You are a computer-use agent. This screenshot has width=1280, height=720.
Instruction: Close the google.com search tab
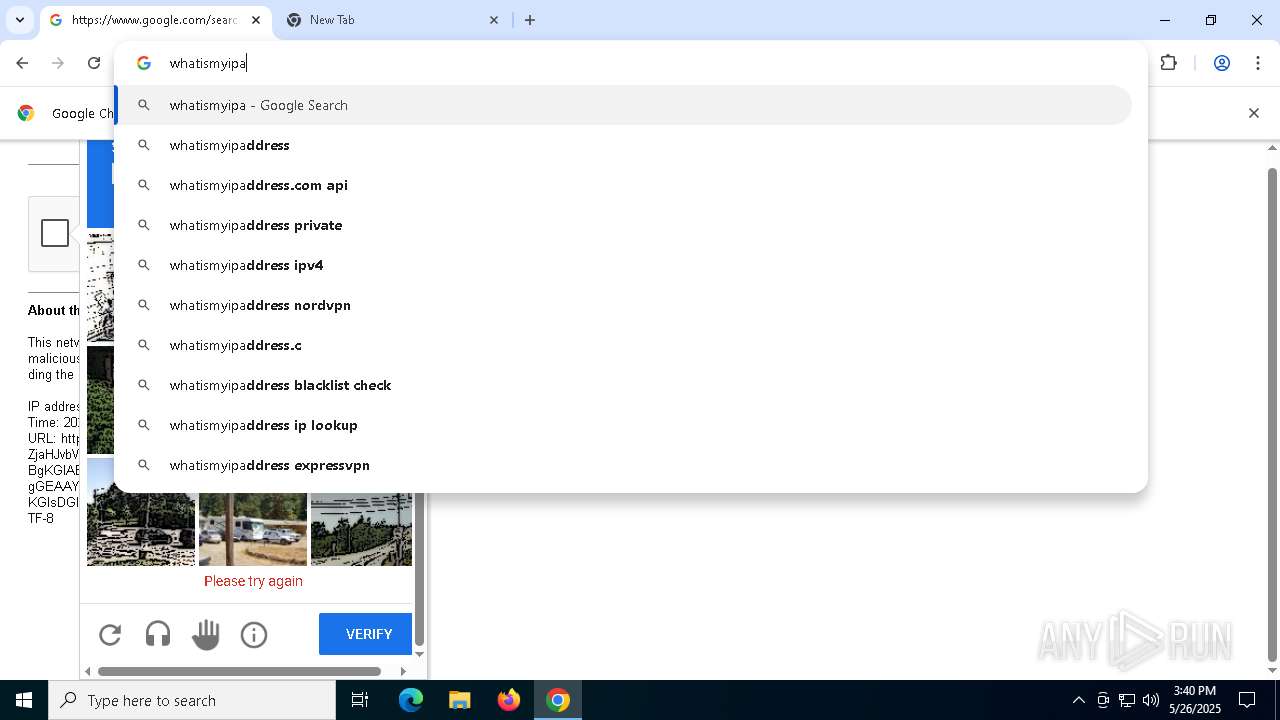(256, 20)
